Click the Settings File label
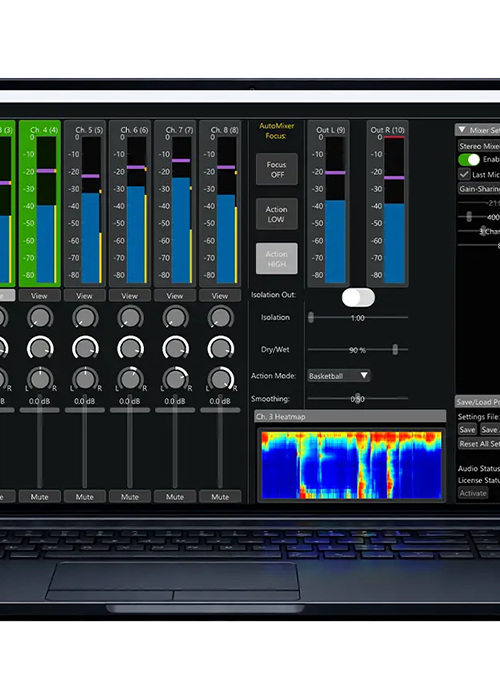This screenshot has height=700, width=500. click(478, 417)
